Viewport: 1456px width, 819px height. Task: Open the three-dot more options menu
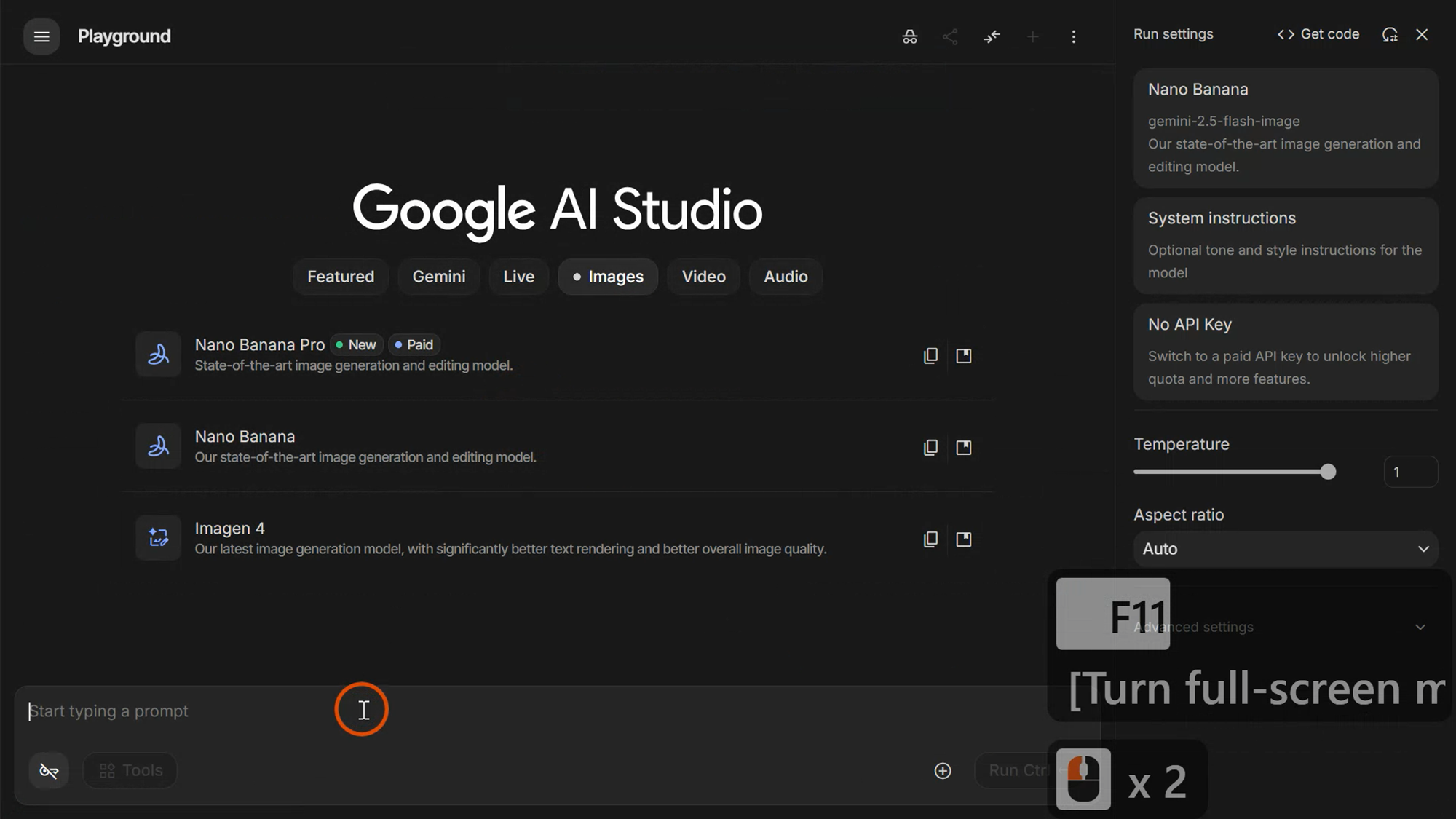tap(1073, 36)
